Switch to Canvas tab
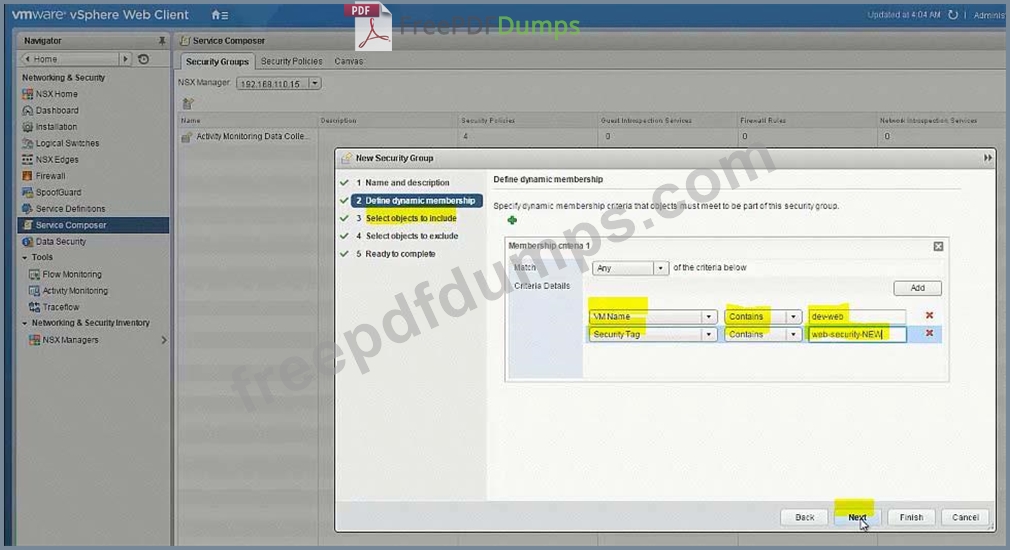This screenshot has width=1010, height=550. point(348,61)
